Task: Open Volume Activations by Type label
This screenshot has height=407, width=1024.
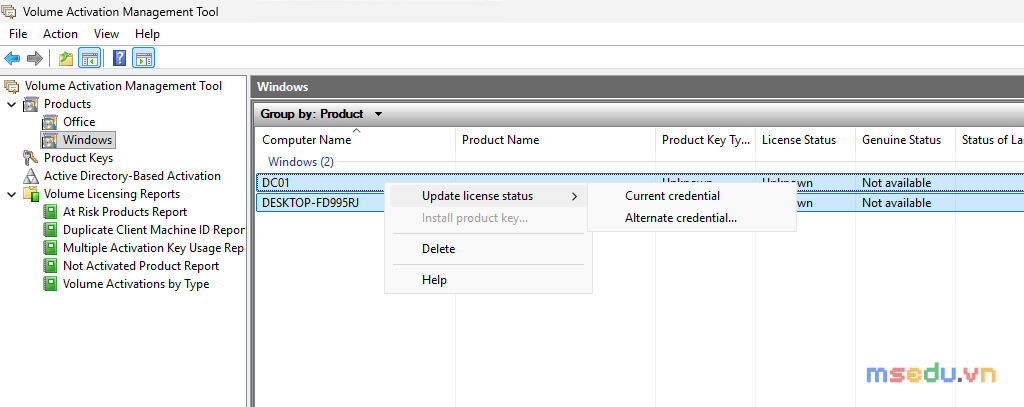Action: [136, 284]
